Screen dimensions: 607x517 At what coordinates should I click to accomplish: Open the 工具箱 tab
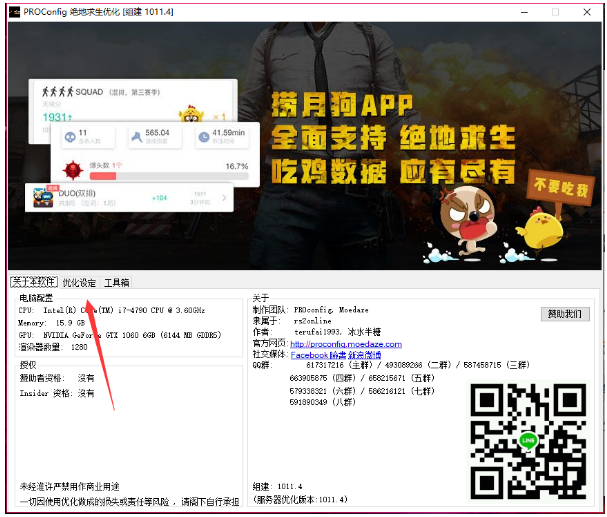pos(116,282)
